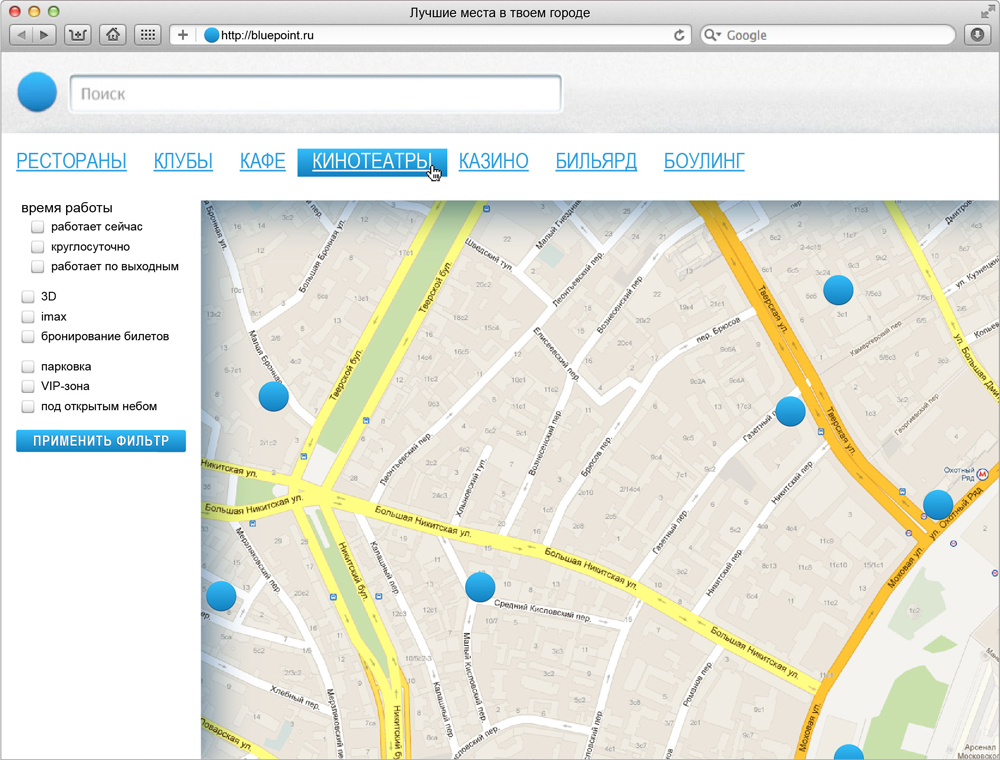Click the browser URL address field
Viewport: 1000px width, 760px height.
[440, 35]
